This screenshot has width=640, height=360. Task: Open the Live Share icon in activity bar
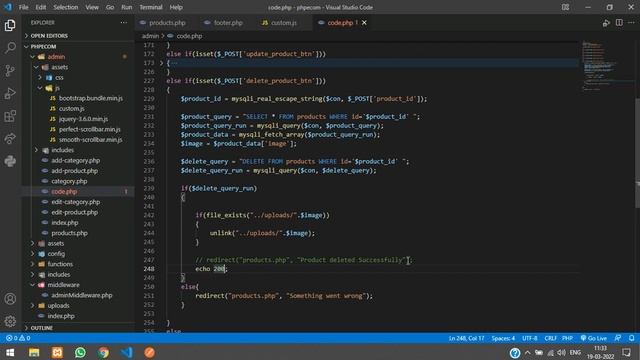tap(10, 139)
